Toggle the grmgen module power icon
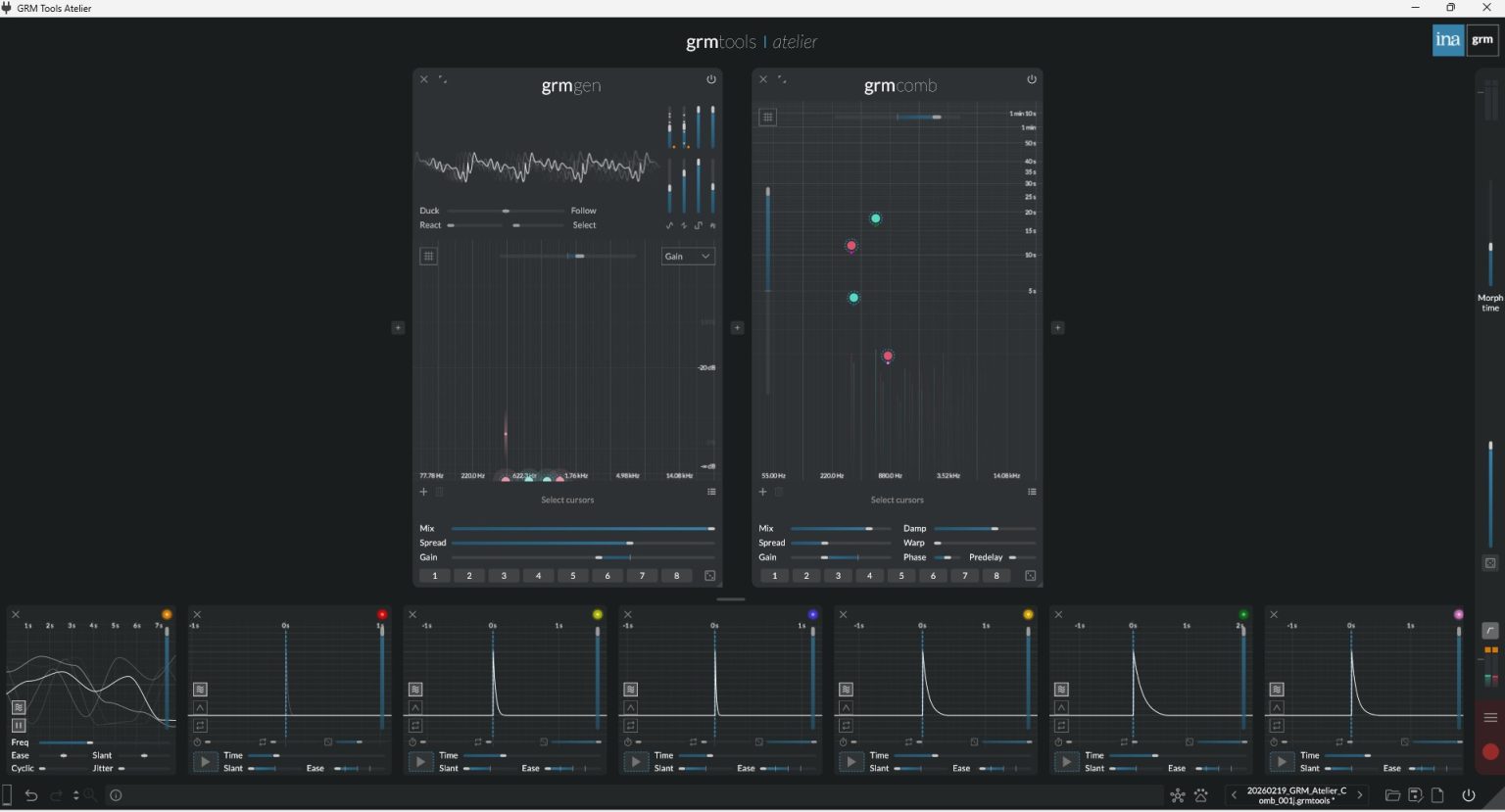1505x812 pixels. click(711, 79)
